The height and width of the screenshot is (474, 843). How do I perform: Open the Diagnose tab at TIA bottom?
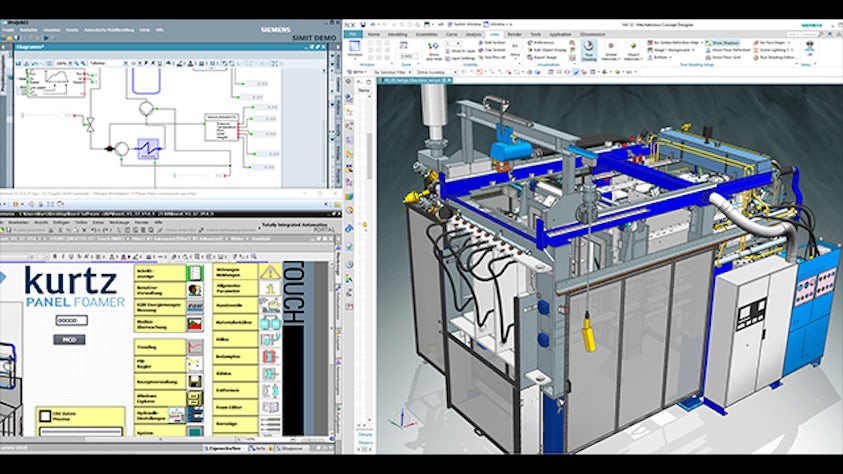click(290, 448)
